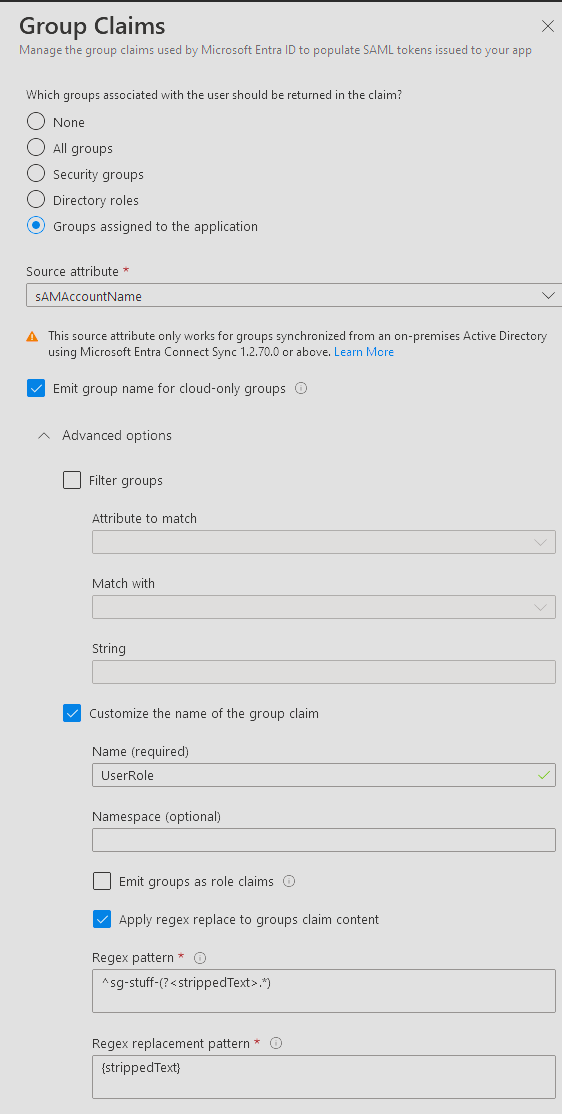This screenshot has height=1114, width=562.
Task: Tick Emit groups as role claims
Action: [102, 882]
